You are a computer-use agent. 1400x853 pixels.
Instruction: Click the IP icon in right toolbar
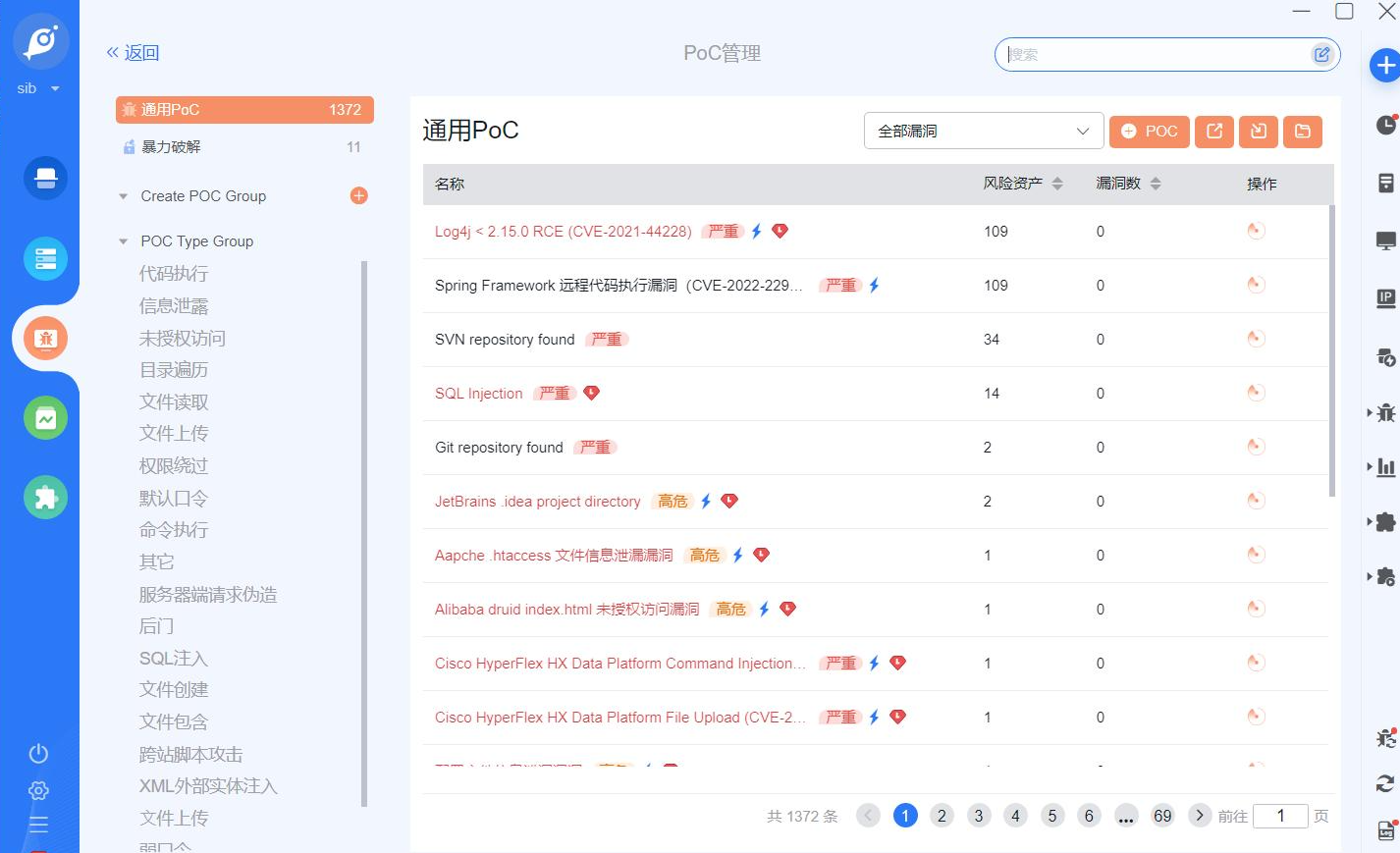tap(1385, 298)
